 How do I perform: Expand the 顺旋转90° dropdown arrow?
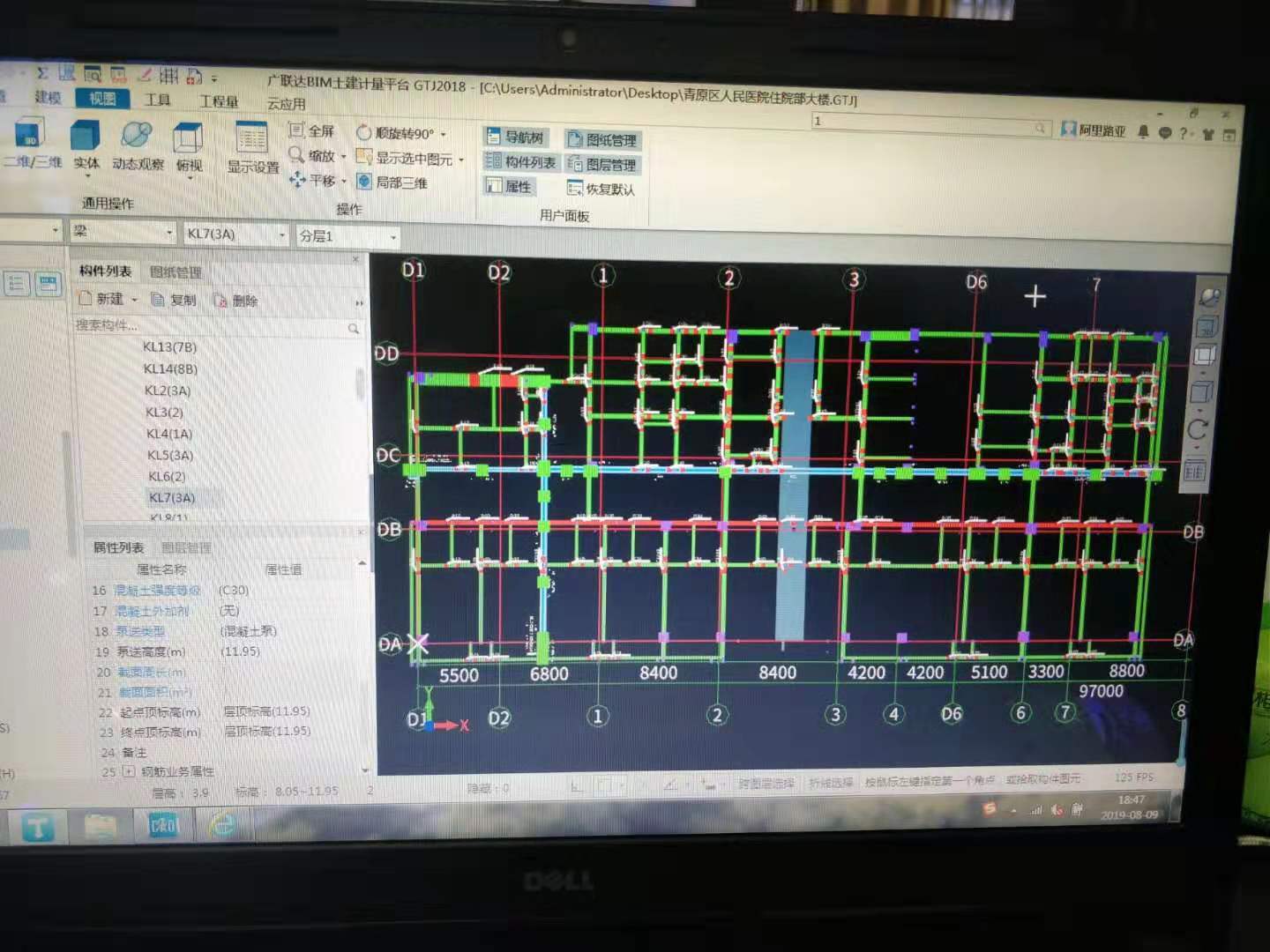(x=443, y=135)
